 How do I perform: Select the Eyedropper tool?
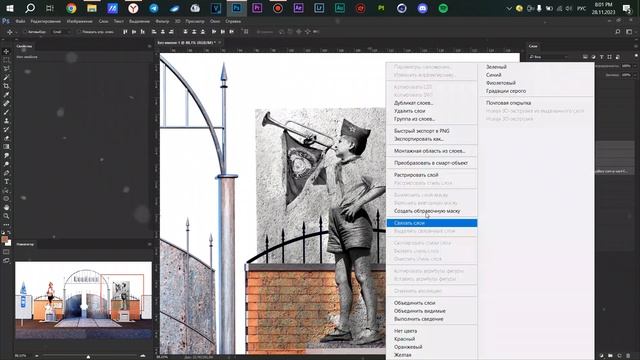pos(6,95)
